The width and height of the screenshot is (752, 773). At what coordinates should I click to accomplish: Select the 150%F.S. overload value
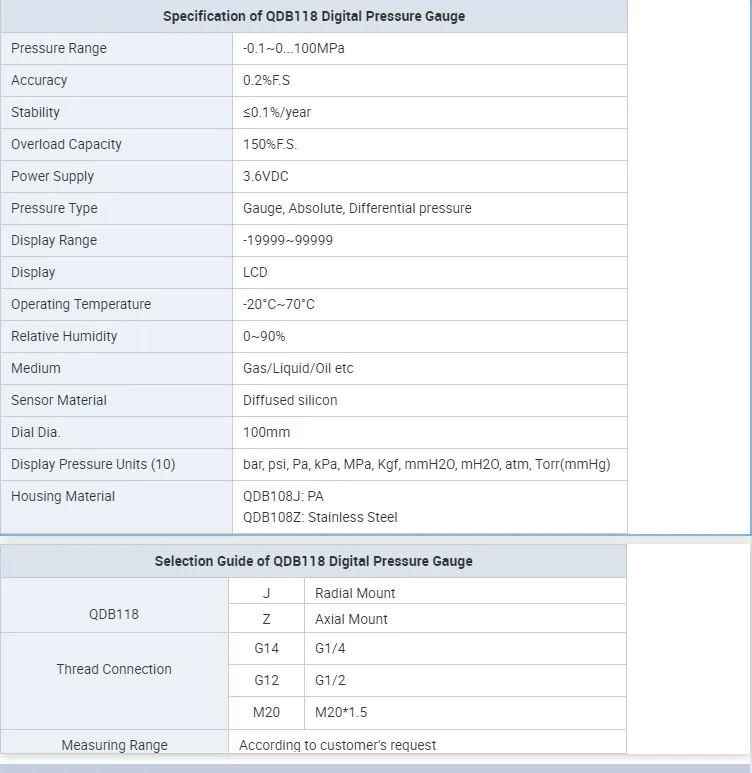270,144
